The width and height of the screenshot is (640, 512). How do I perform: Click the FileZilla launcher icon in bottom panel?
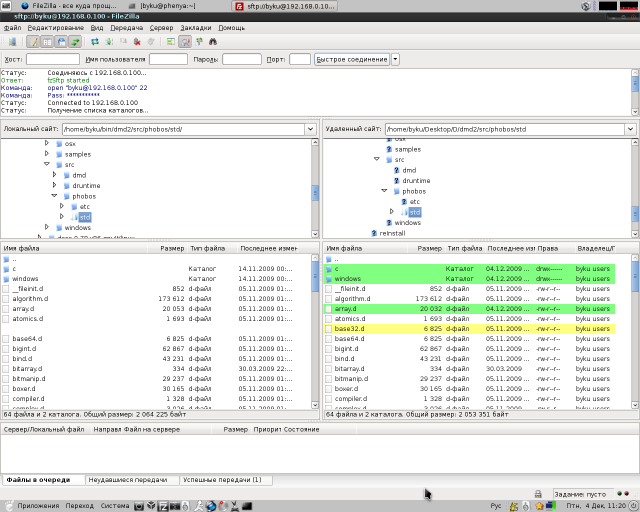(x=163, y=506)
